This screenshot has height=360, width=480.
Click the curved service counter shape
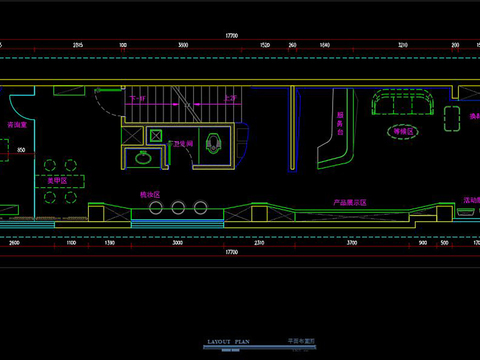tap(335, 129)
